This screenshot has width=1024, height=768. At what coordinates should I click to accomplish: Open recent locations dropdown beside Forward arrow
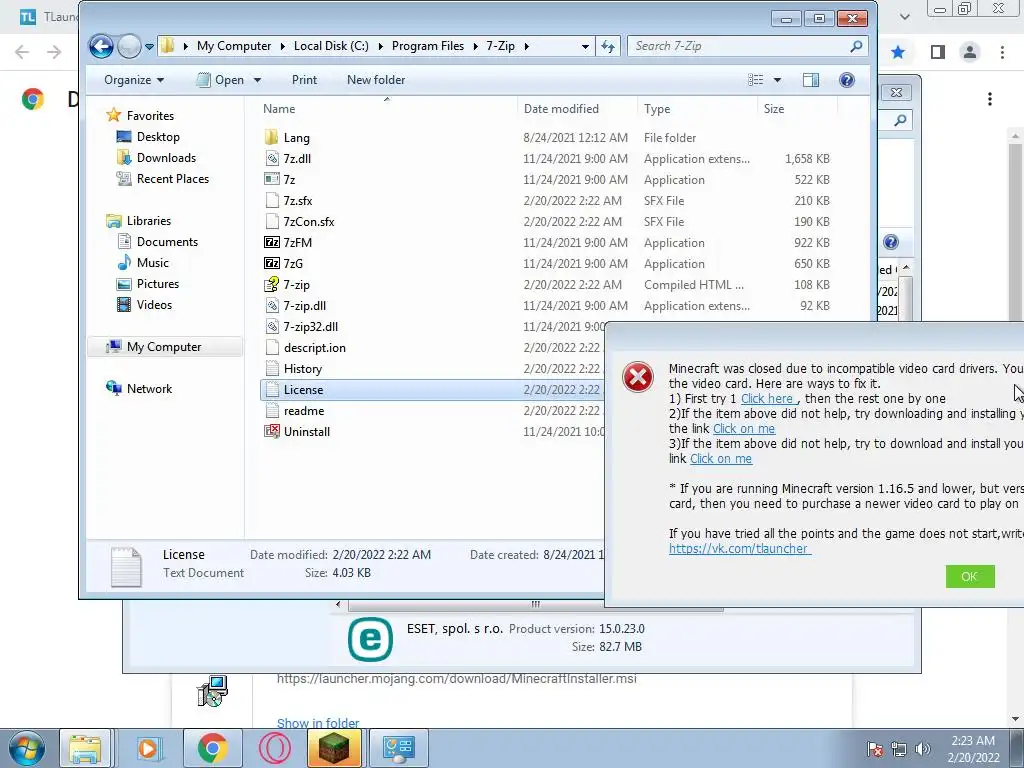(x=150, y=46)
